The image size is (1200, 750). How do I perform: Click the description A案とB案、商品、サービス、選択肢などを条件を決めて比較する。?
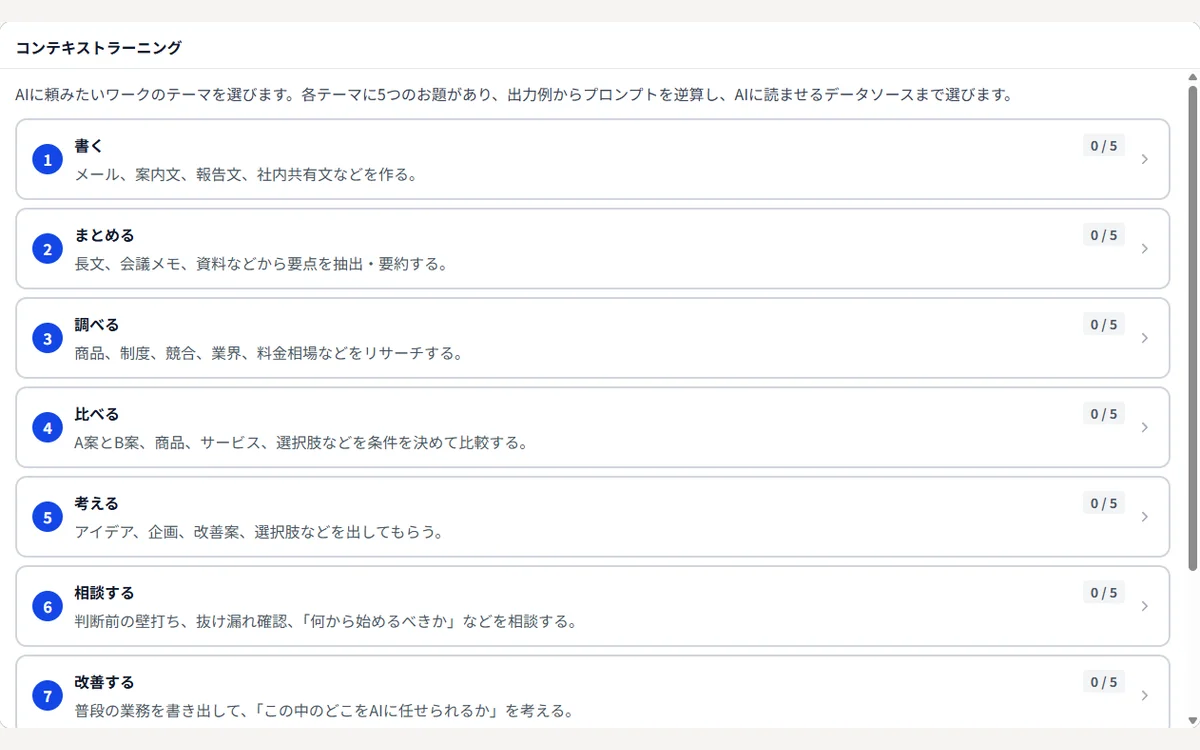301,442
